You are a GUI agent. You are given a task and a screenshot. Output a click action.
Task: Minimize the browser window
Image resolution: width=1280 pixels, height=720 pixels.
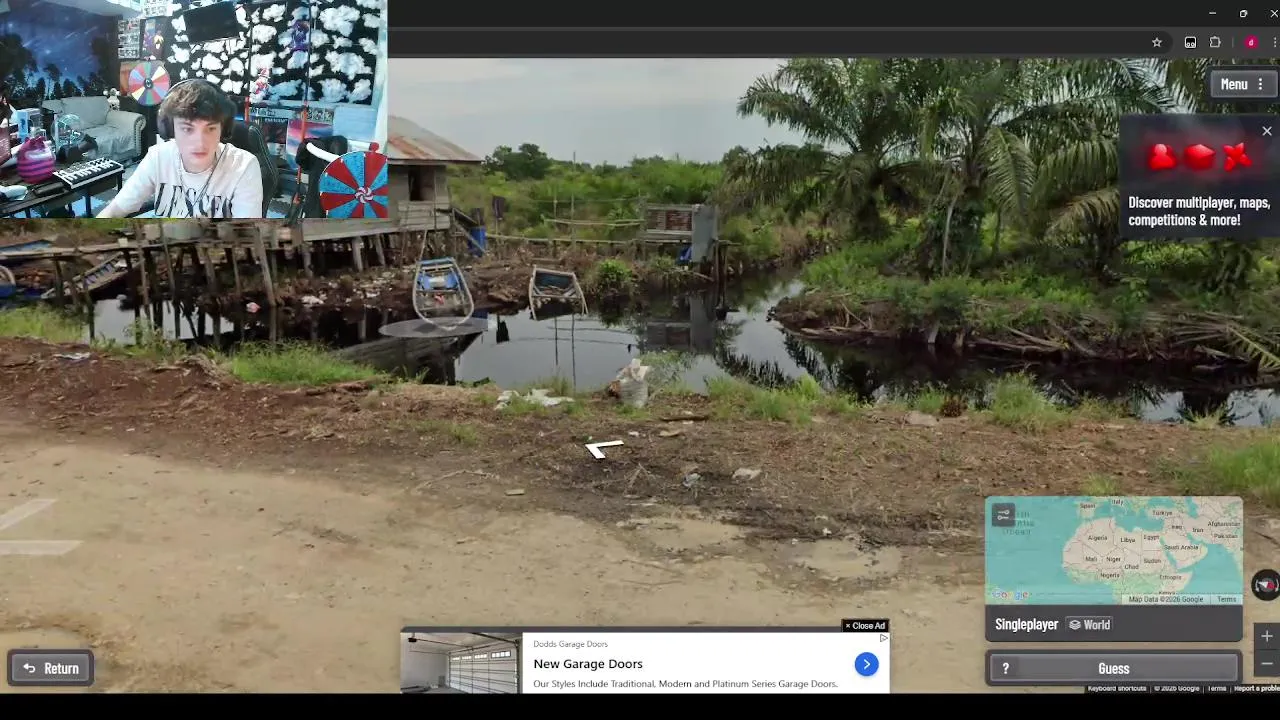pos(1212,14)
